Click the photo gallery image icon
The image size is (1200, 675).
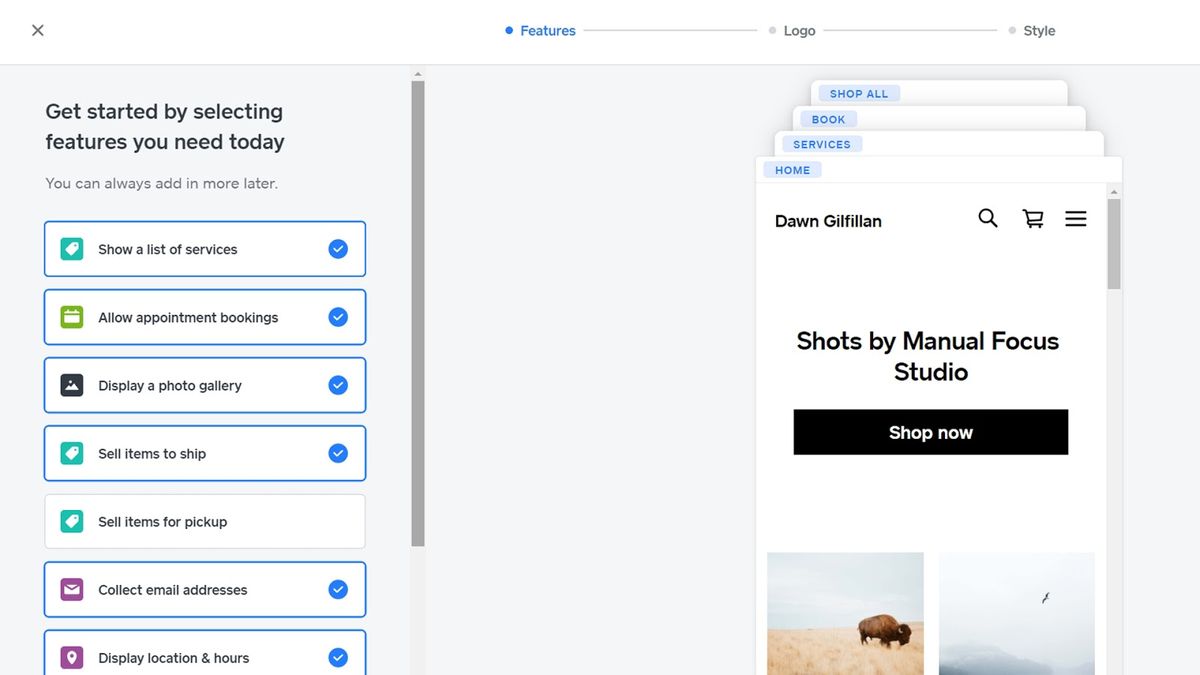click(71, 384)
